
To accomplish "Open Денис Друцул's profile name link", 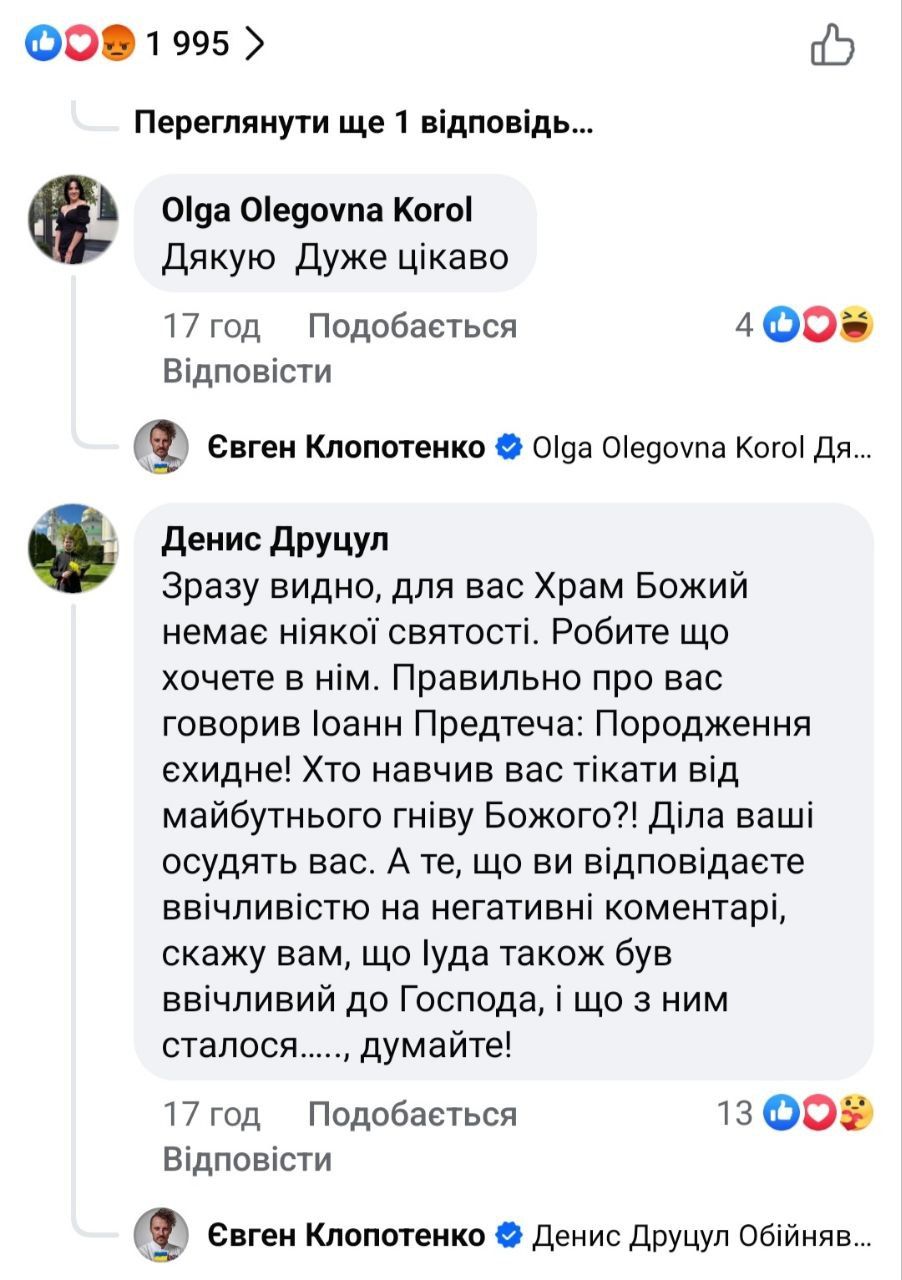I will (275, 540).
